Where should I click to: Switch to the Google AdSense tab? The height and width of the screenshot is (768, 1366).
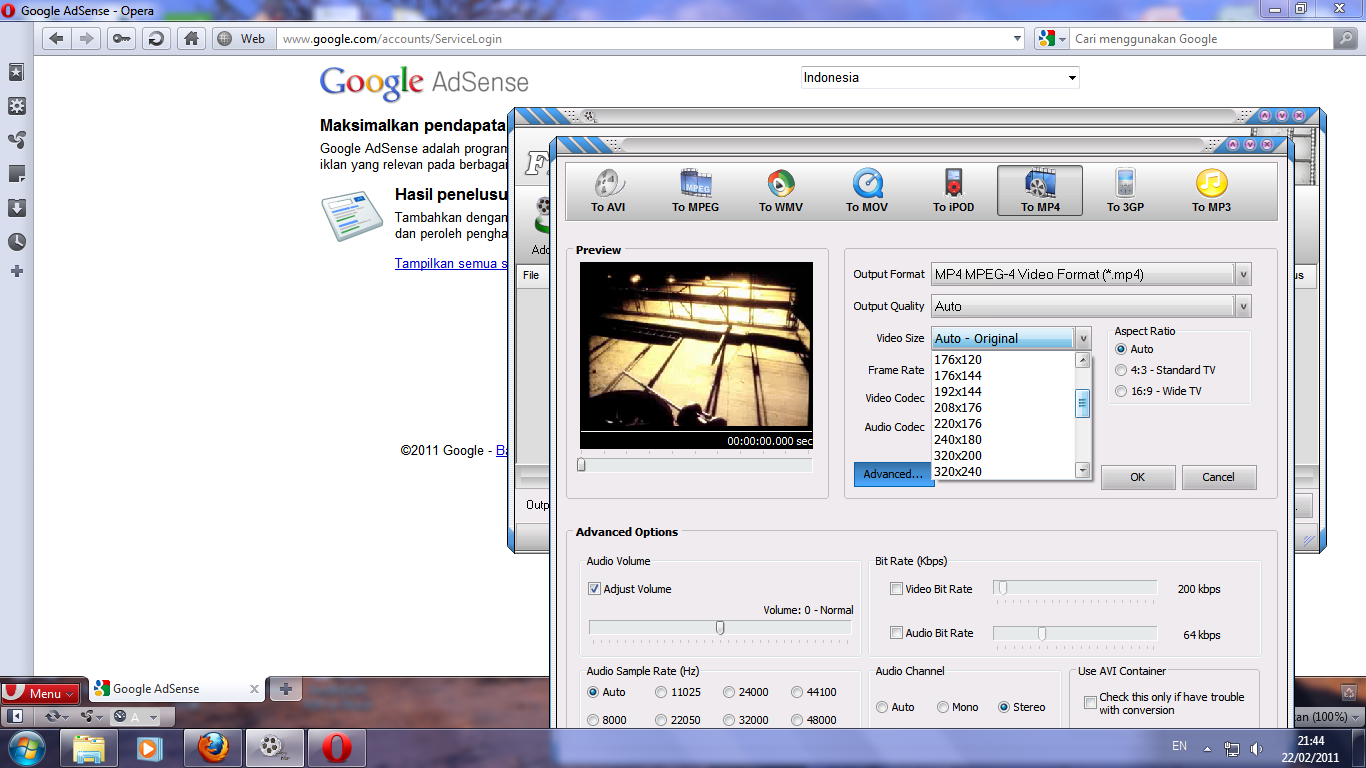point(176,689)
